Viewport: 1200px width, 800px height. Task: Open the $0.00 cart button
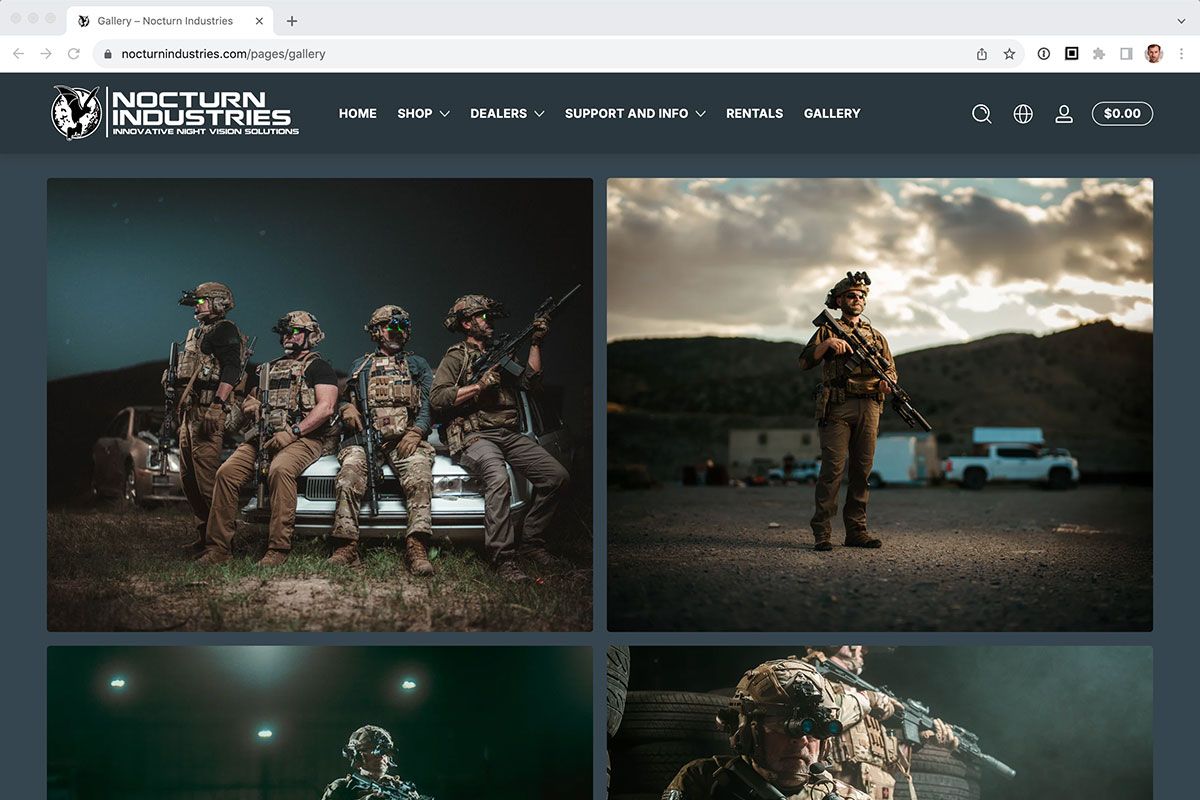coord(1122,114)
